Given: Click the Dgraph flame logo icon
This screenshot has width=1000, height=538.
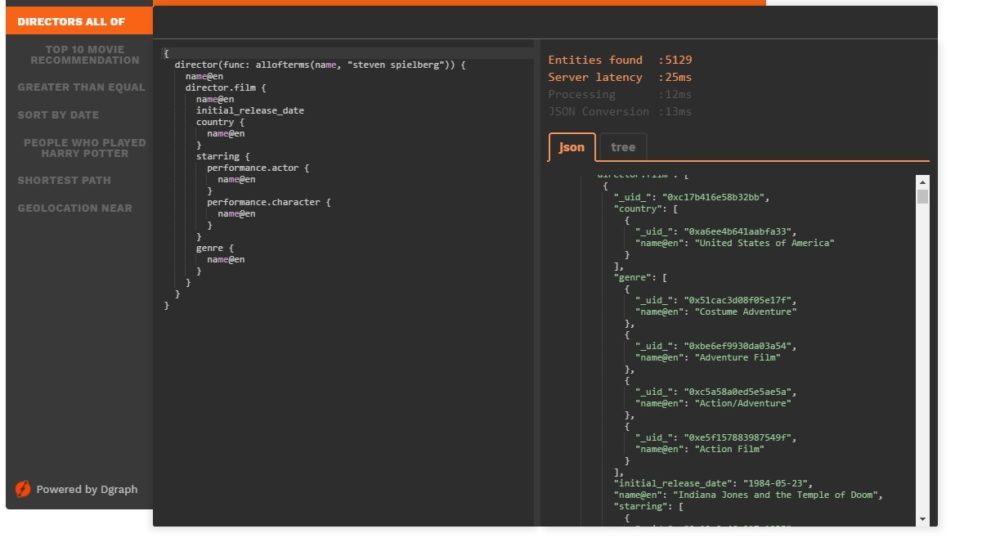Looking at the screenshot, I should (23, 489).
